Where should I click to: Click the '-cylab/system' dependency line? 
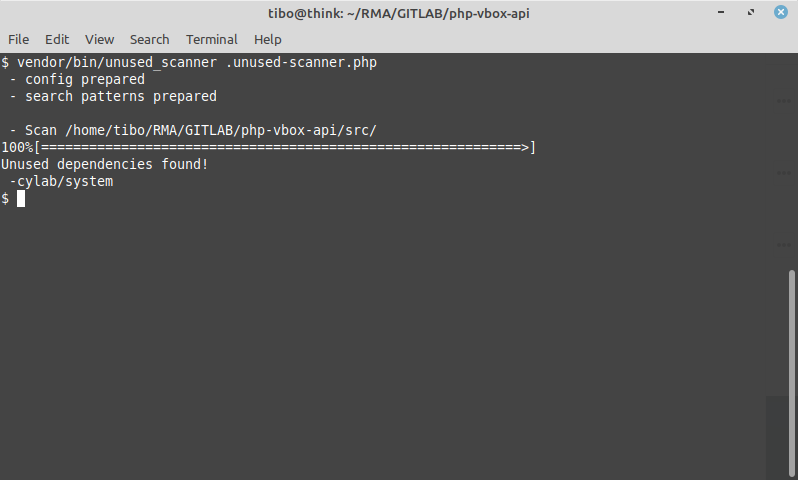(61, 181)
